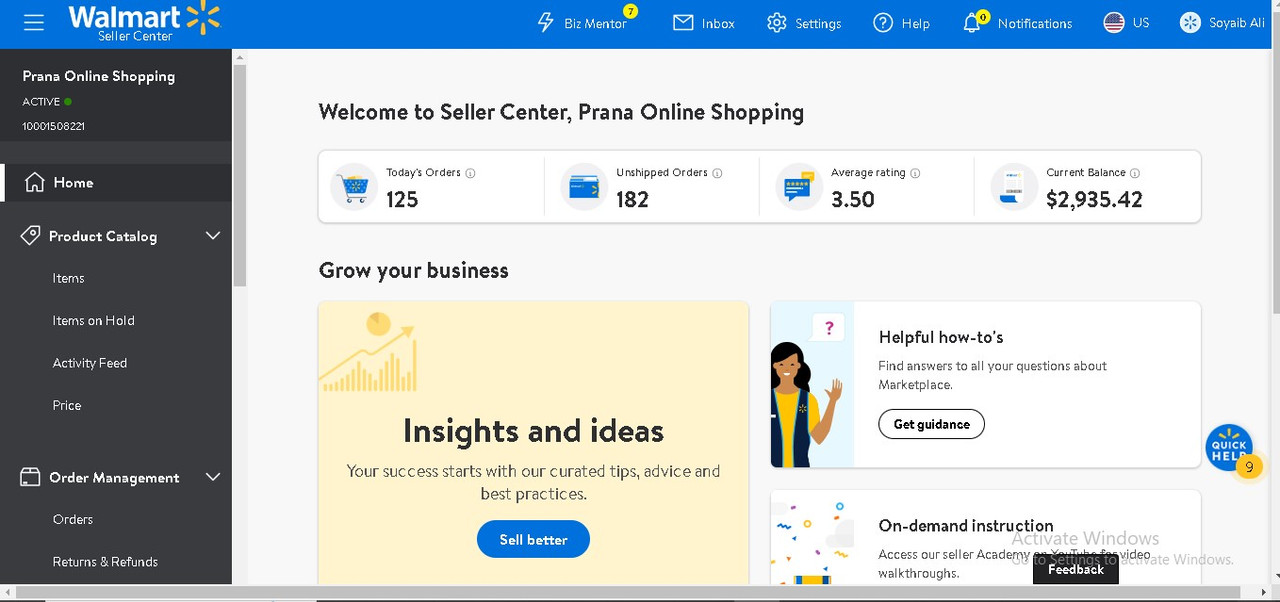Click the Inbox label in header

coord(718,24)
